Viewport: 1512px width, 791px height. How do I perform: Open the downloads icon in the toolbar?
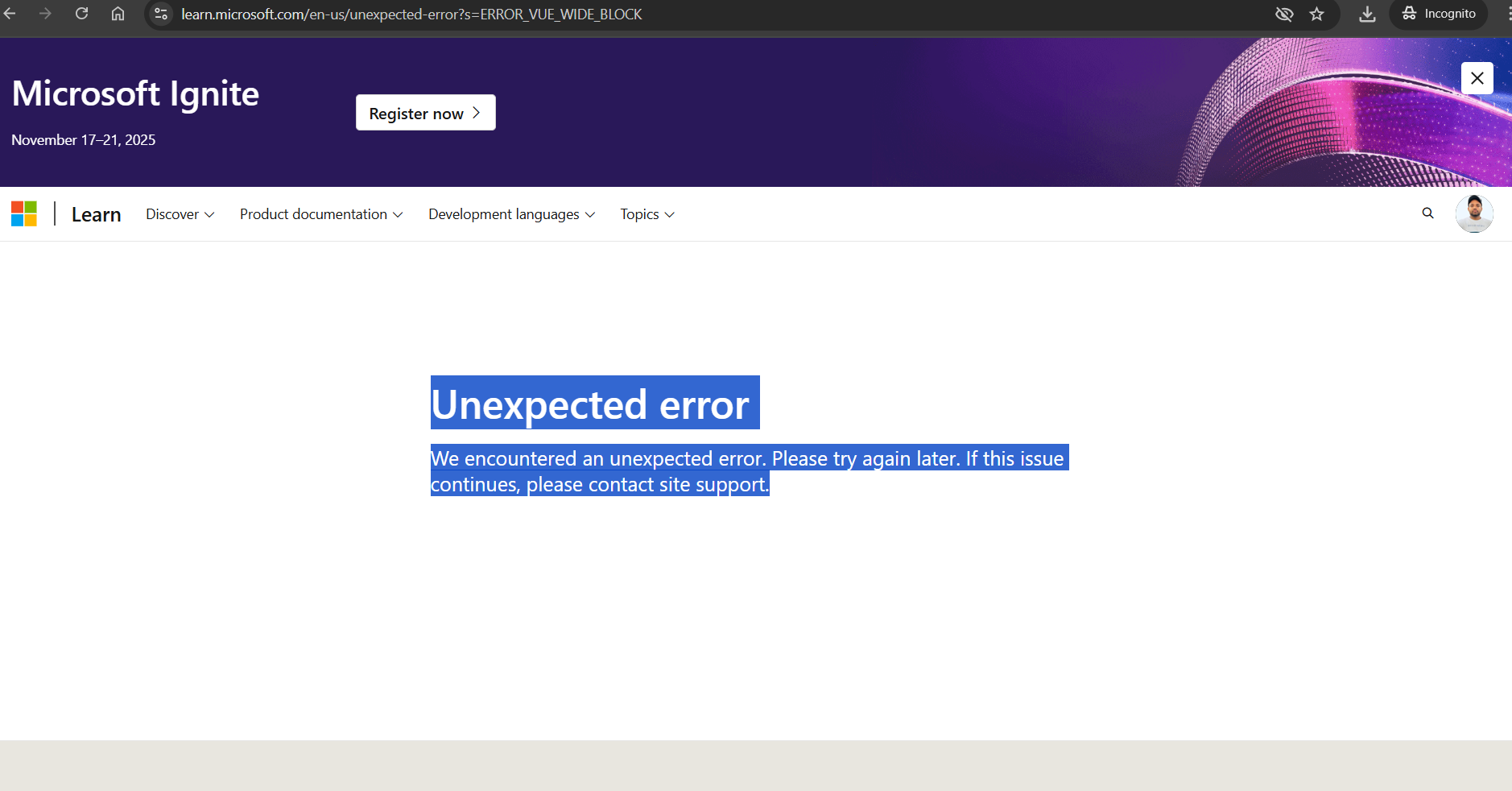1367,14
